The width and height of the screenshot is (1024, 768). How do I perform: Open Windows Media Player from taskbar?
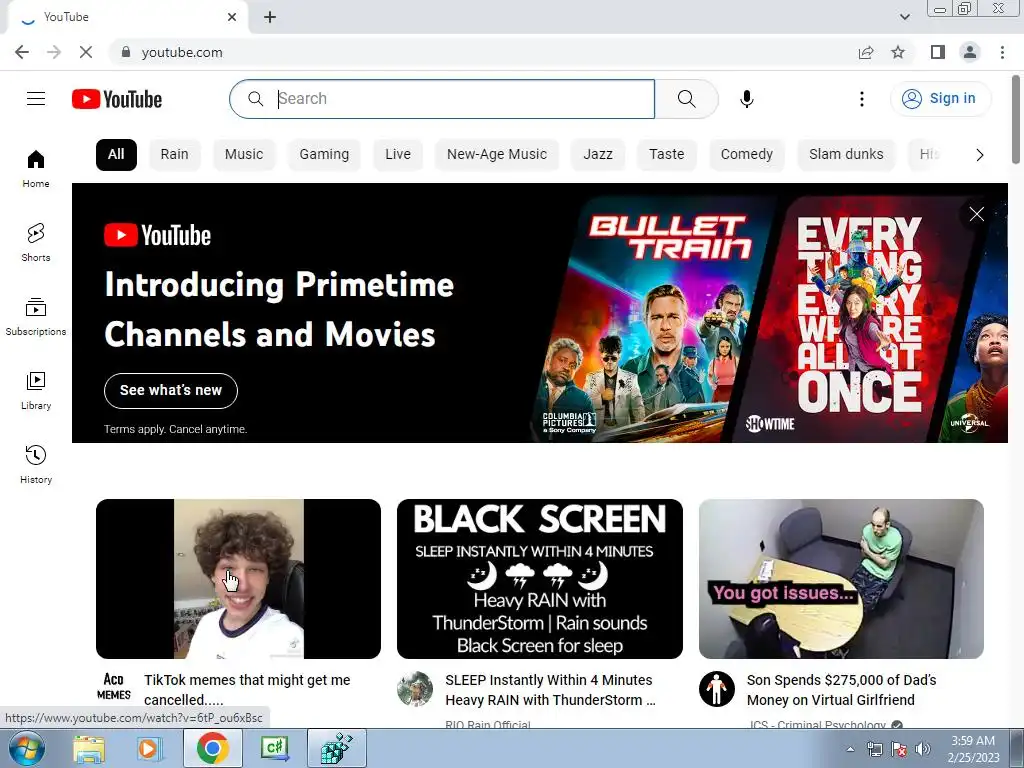click(150, 748)
